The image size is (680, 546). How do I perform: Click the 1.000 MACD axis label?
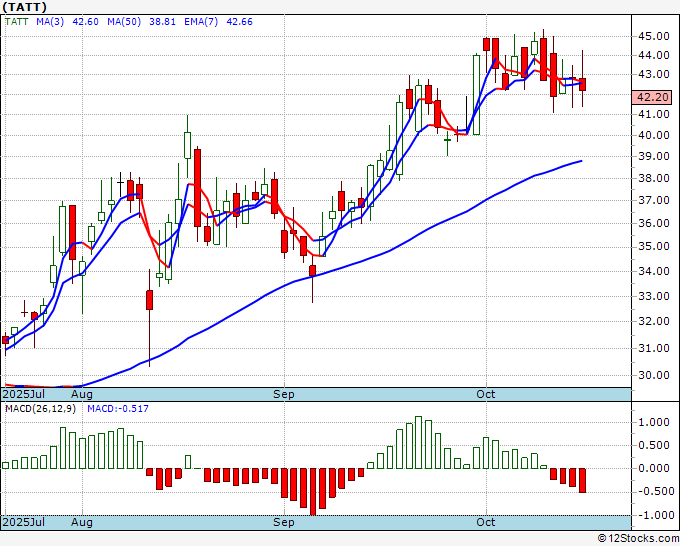[x=656, y=422]
